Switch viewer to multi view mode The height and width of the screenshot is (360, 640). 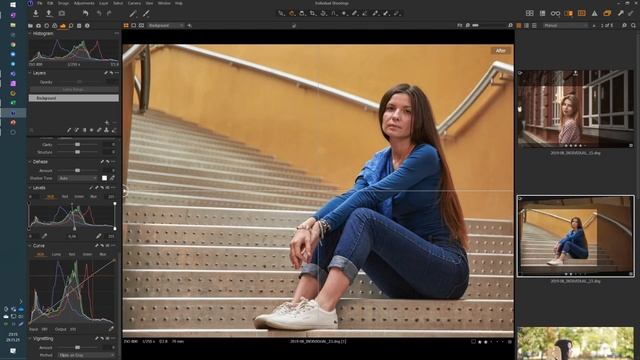[126, 25]
